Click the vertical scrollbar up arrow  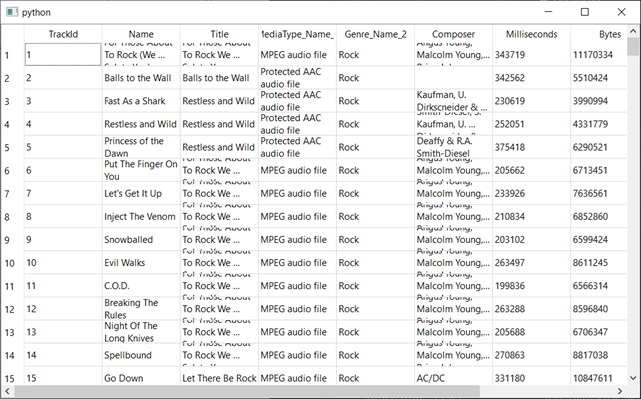tap(633, 31)
